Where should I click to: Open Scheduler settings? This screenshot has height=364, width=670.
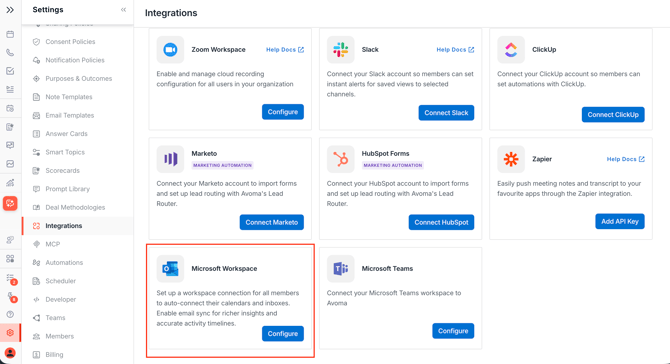61,281
